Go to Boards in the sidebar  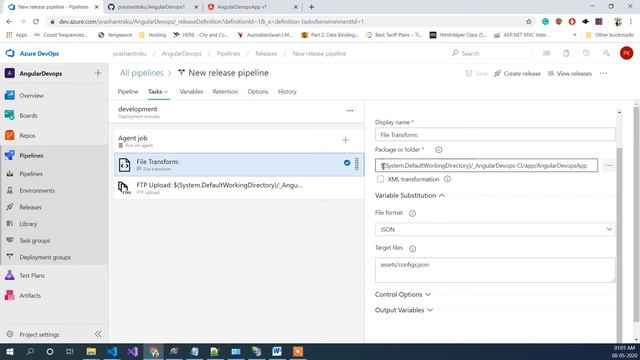[x=28, y=116]
